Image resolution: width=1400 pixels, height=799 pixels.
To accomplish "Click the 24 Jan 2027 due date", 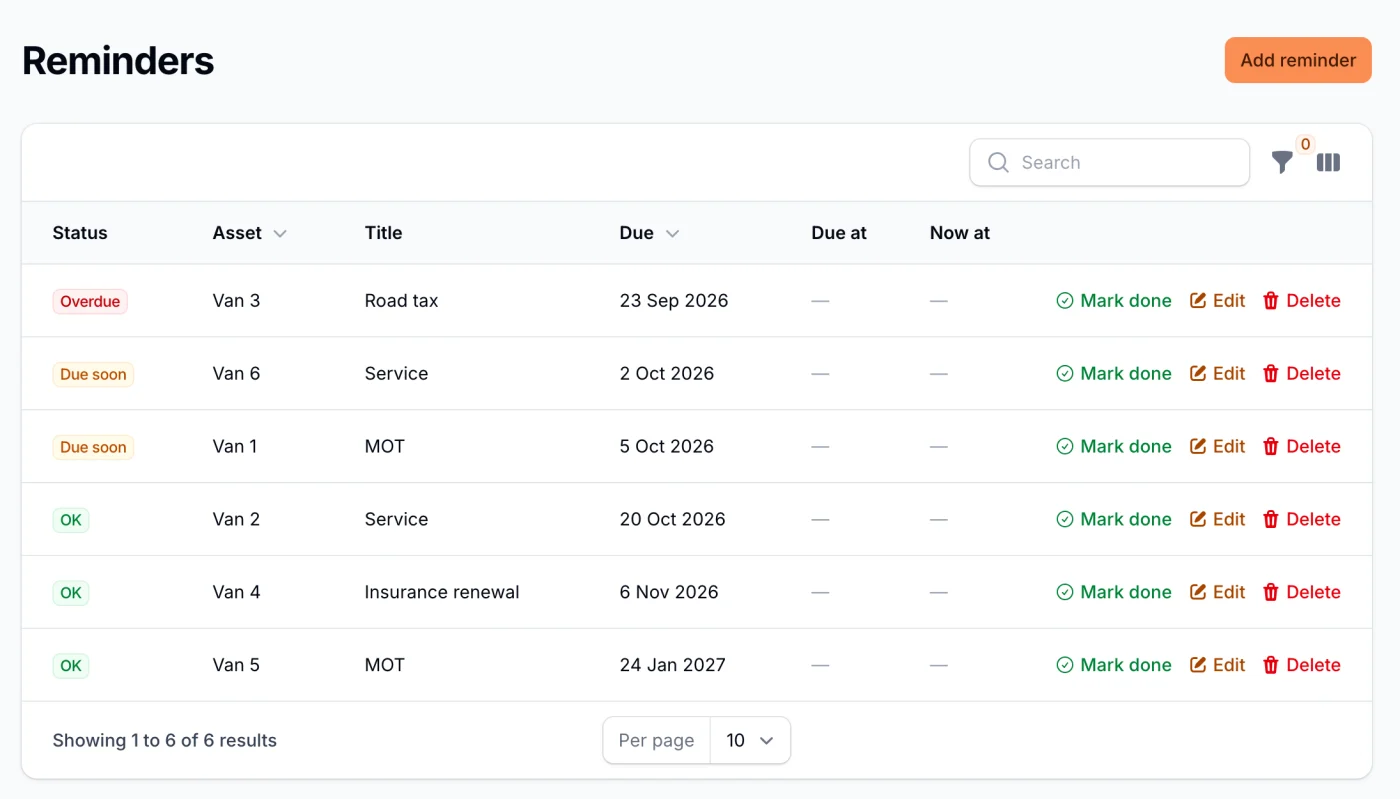I will 672,666.
